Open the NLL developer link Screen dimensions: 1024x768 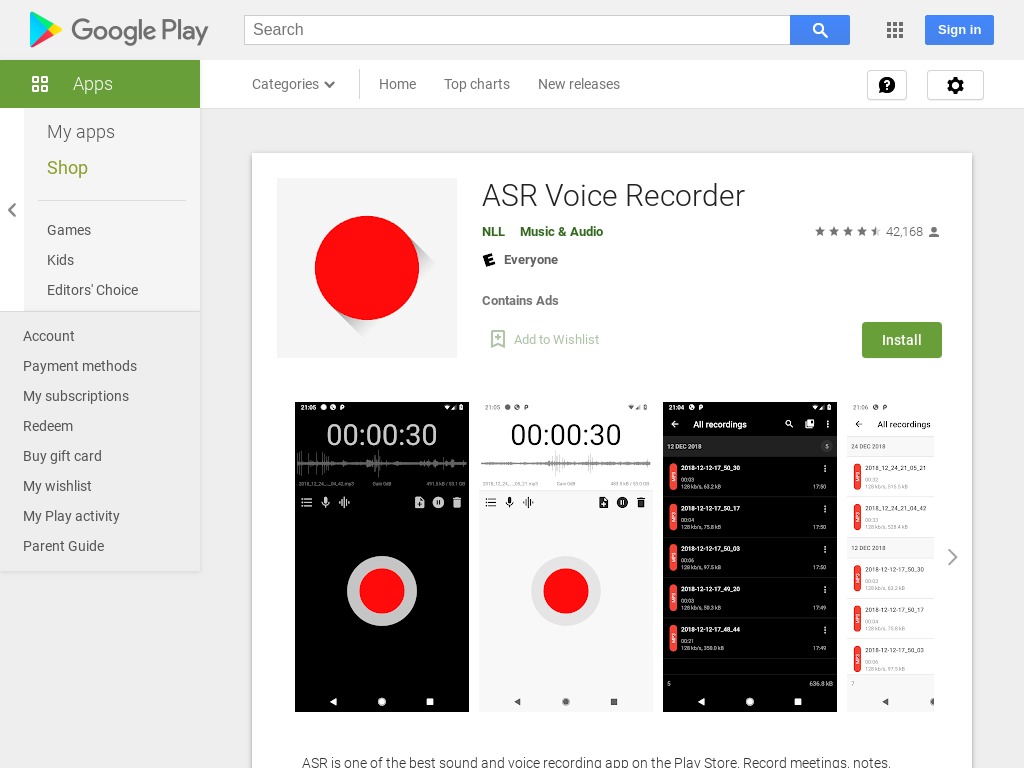[493, 232]
